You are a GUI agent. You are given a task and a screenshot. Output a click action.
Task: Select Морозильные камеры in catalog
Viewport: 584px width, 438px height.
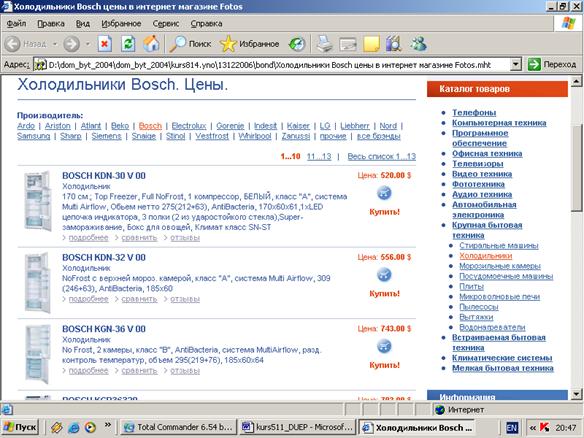pos(500,266)
